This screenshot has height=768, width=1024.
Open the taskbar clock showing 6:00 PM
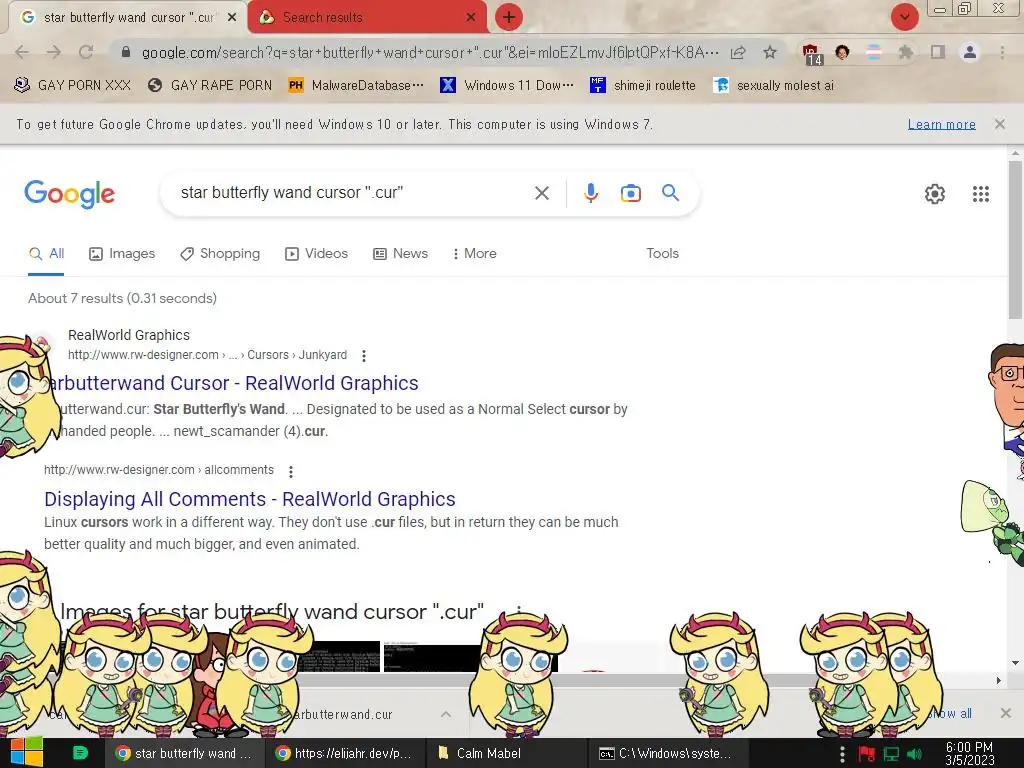click(969, 753)
